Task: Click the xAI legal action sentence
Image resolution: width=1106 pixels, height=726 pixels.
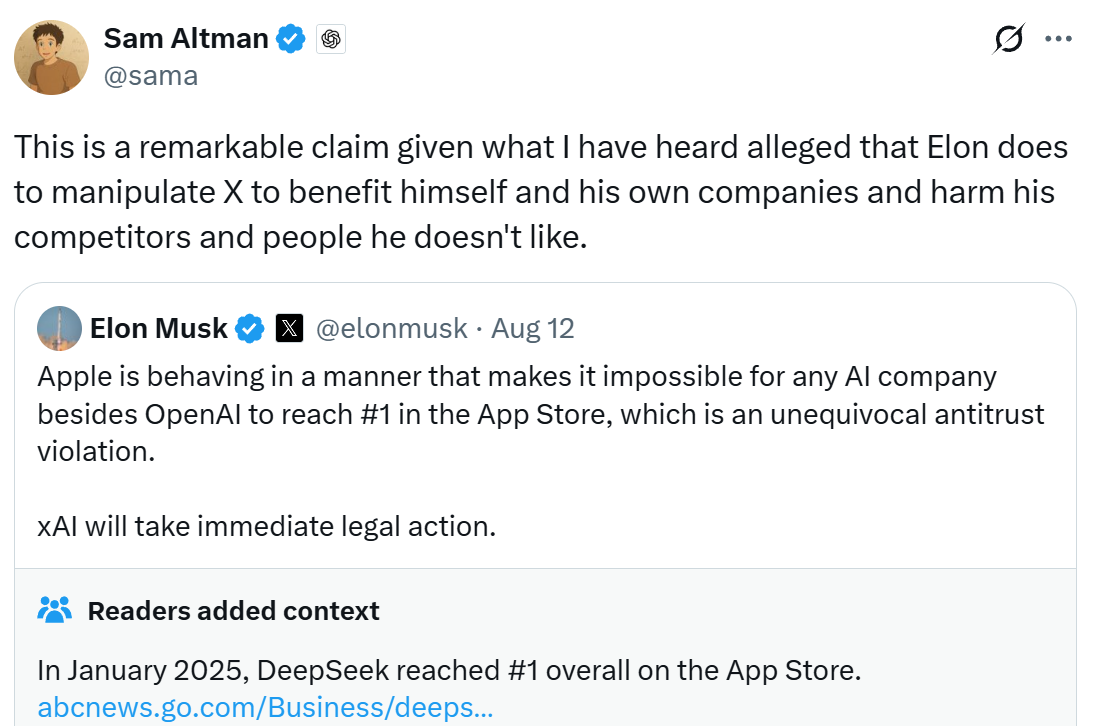Action: pos(266,526)
